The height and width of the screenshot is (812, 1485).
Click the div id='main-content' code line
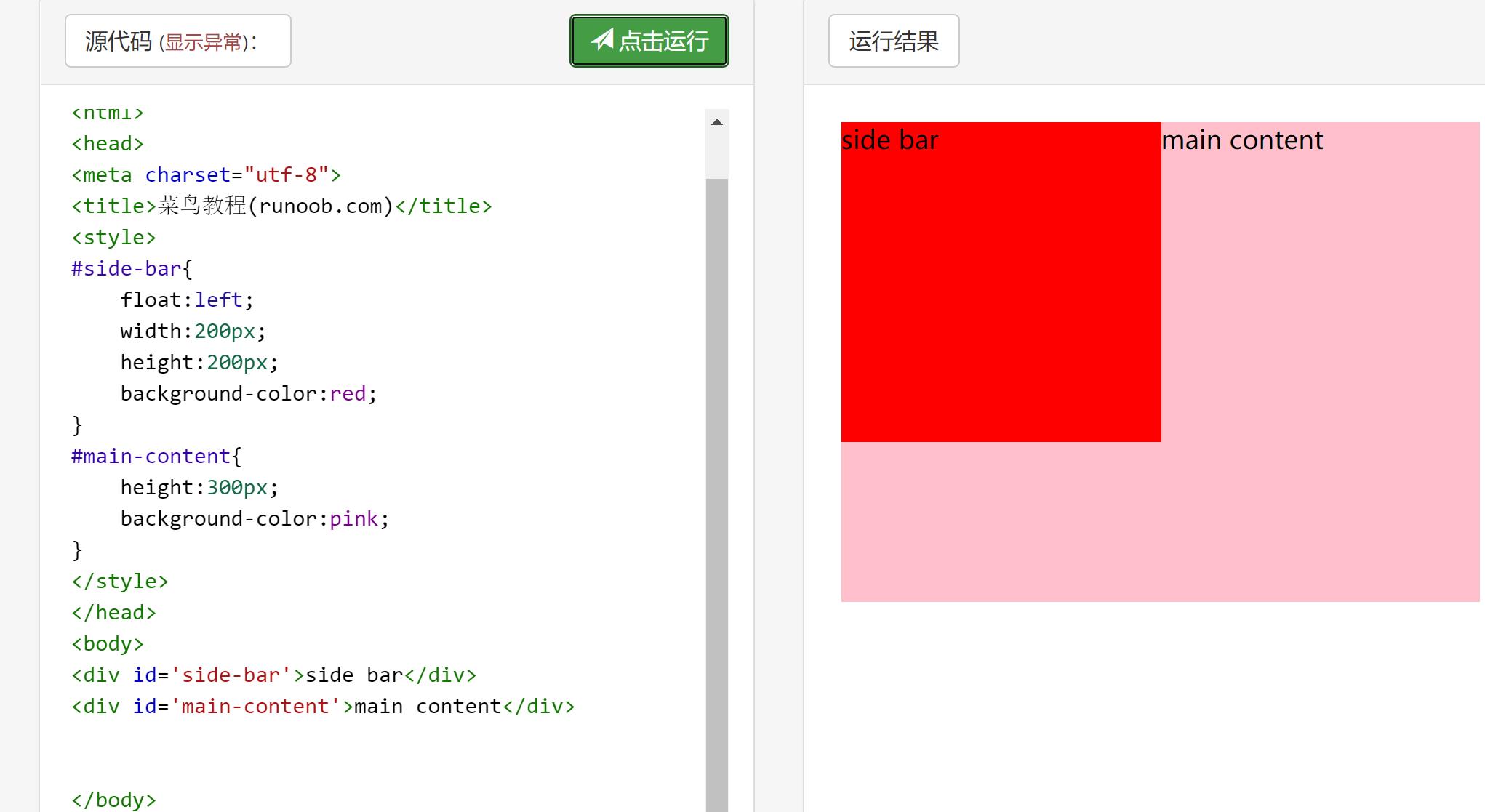(323, 707)
